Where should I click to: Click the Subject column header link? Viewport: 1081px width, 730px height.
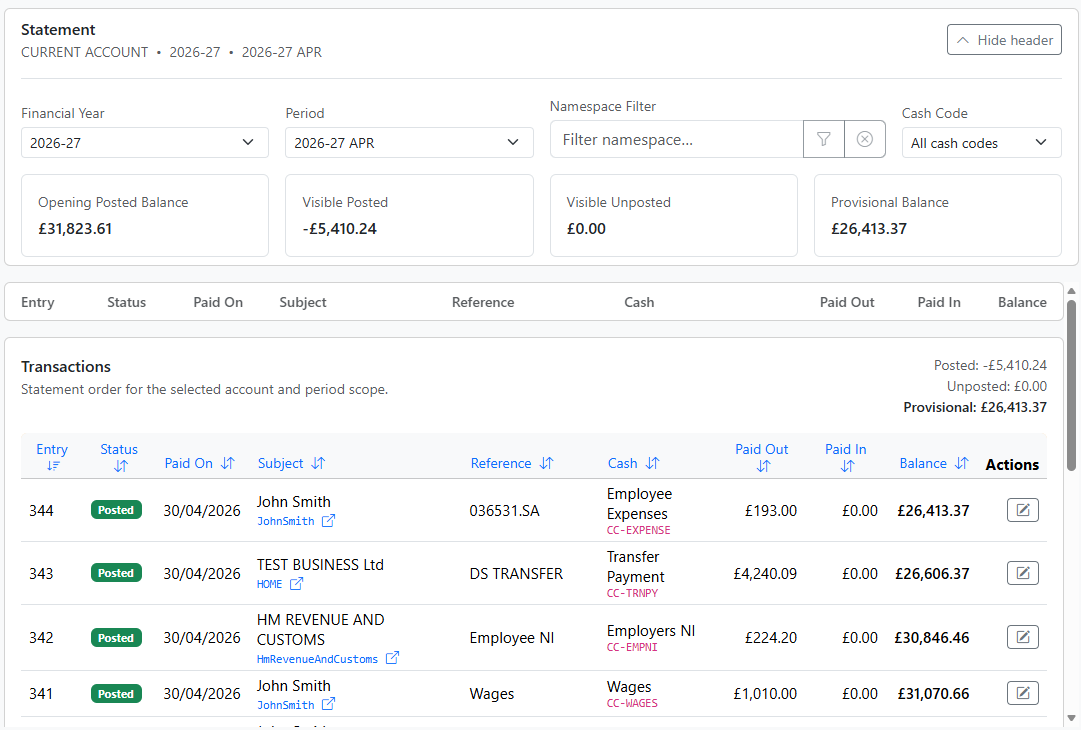pyautogui.click(x=281, y=463)
